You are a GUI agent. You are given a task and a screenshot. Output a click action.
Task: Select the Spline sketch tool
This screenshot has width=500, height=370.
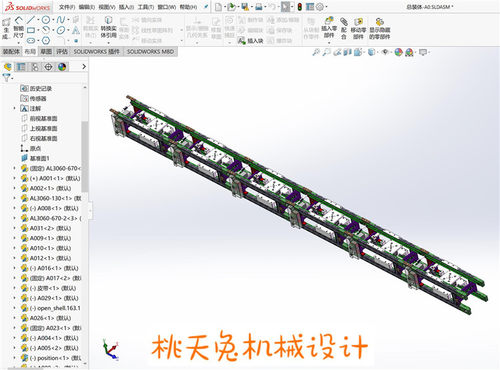pos(61,20)
